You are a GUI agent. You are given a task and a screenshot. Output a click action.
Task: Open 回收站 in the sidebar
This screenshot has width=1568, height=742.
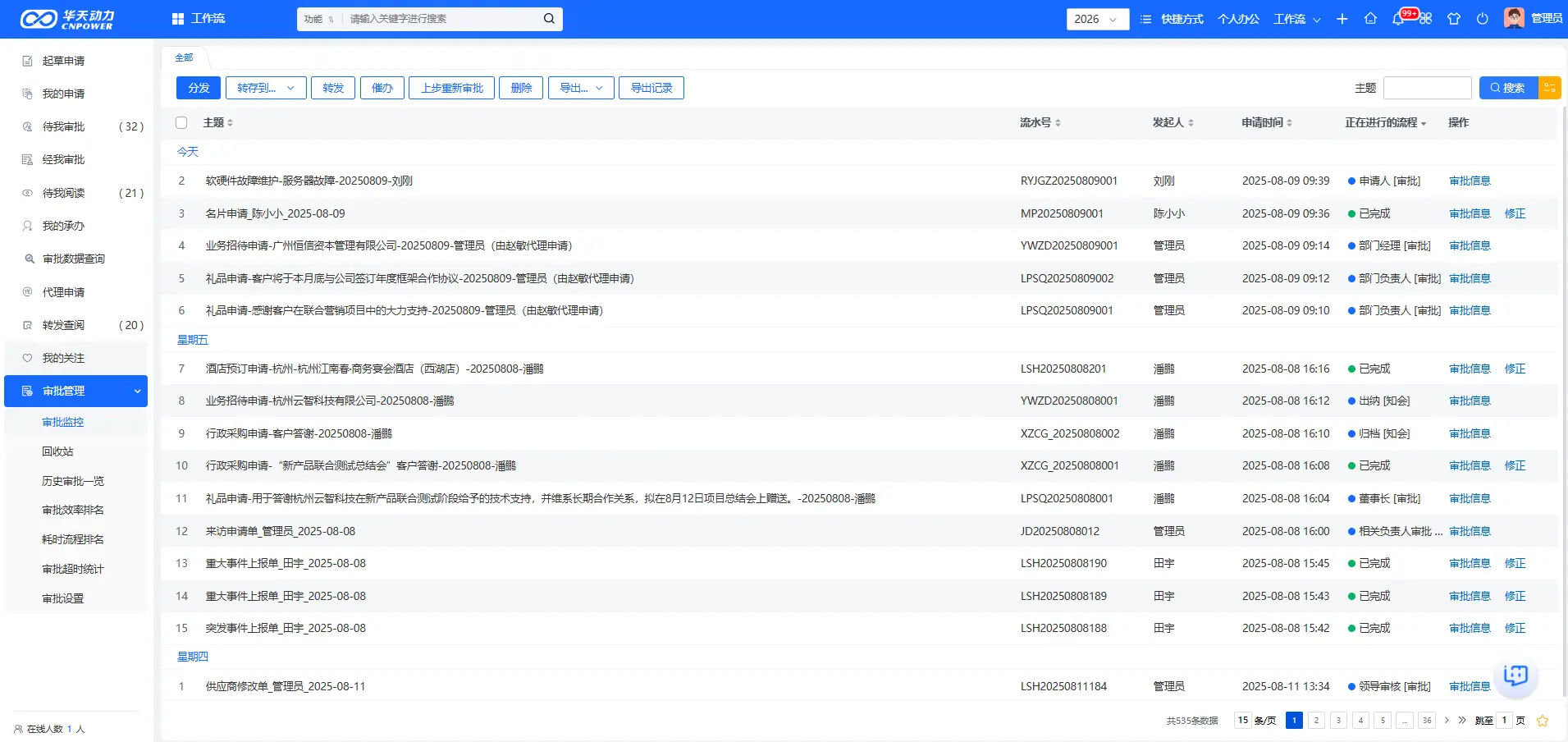click(57, 451)
